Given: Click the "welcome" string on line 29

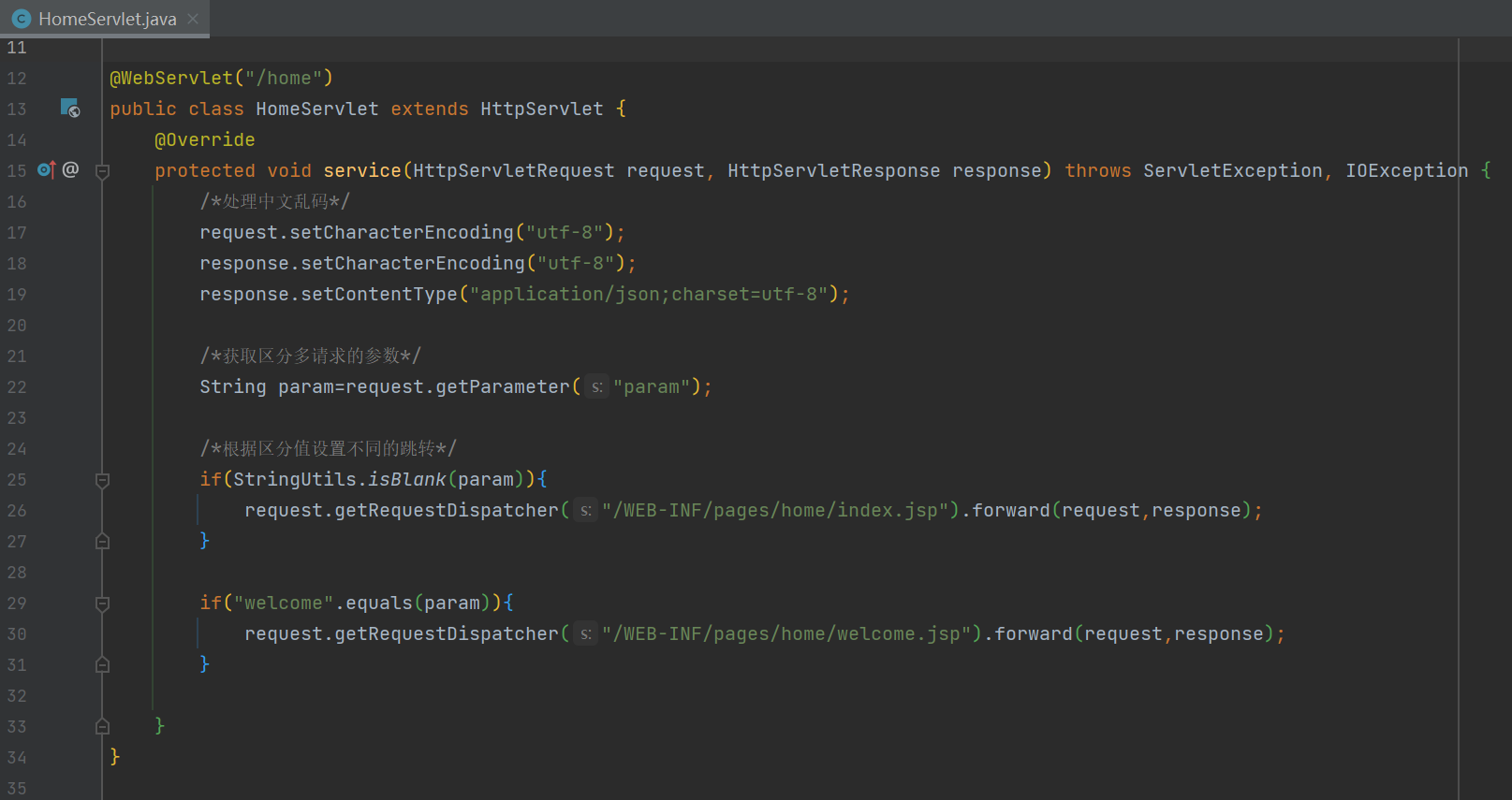Looking at the screenshot, I should click(284, 603).
